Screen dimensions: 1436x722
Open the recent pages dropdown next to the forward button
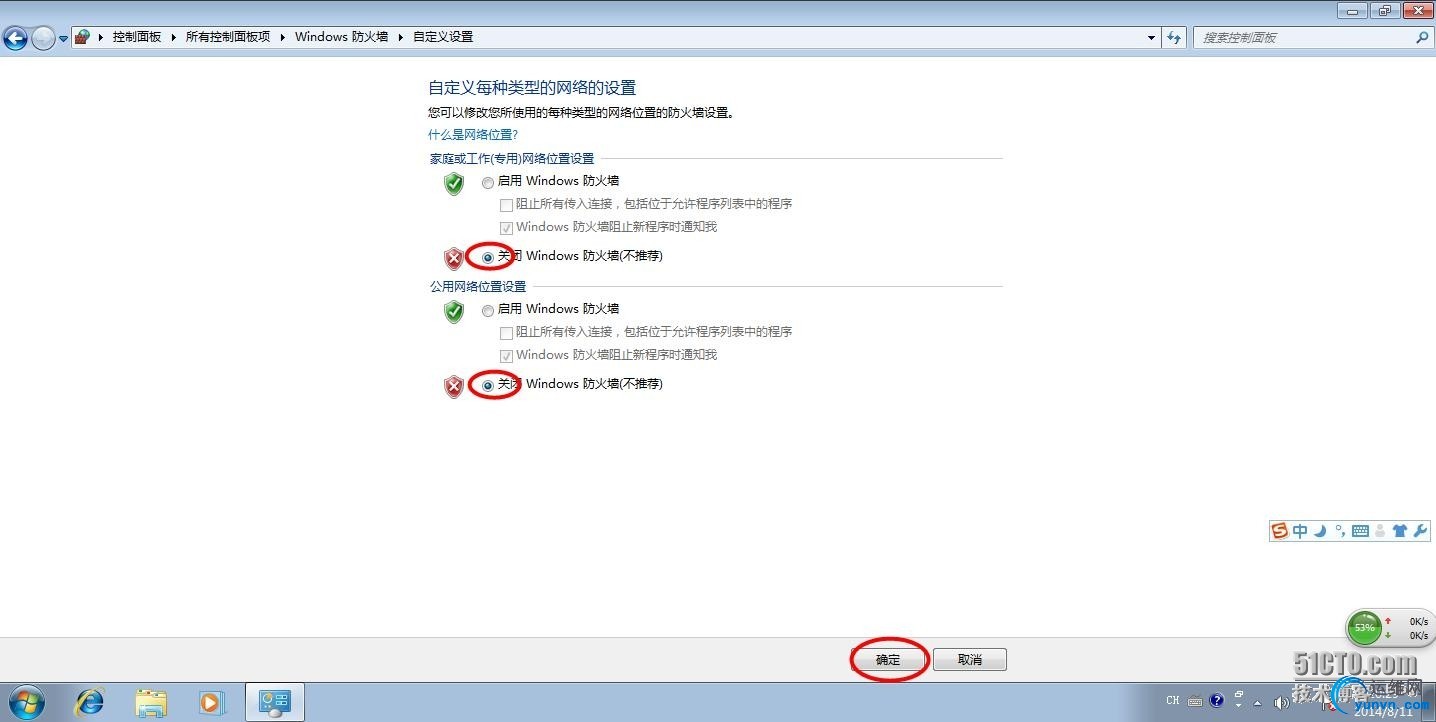tap(63, 38)
